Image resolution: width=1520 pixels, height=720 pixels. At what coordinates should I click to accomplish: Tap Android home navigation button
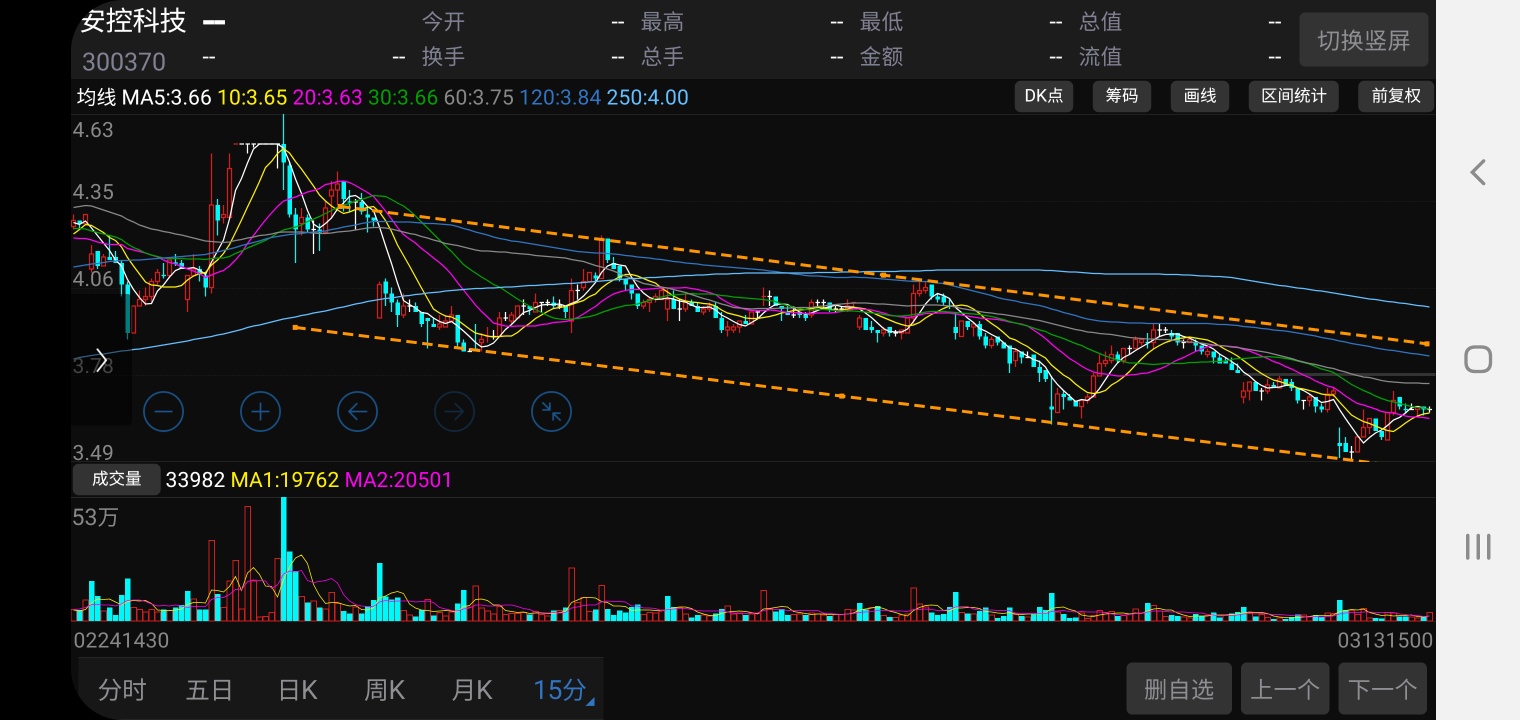coord(1478,359)
